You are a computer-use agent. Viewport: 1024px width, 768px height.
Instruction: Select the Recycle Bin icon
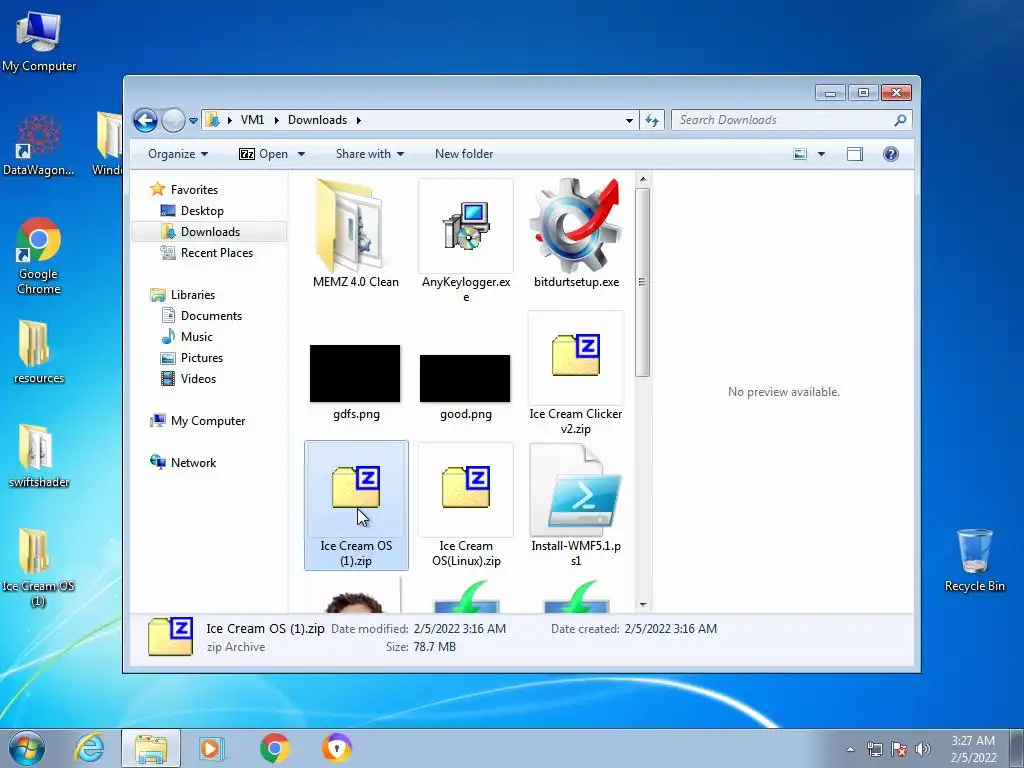[x=974, y=560]
